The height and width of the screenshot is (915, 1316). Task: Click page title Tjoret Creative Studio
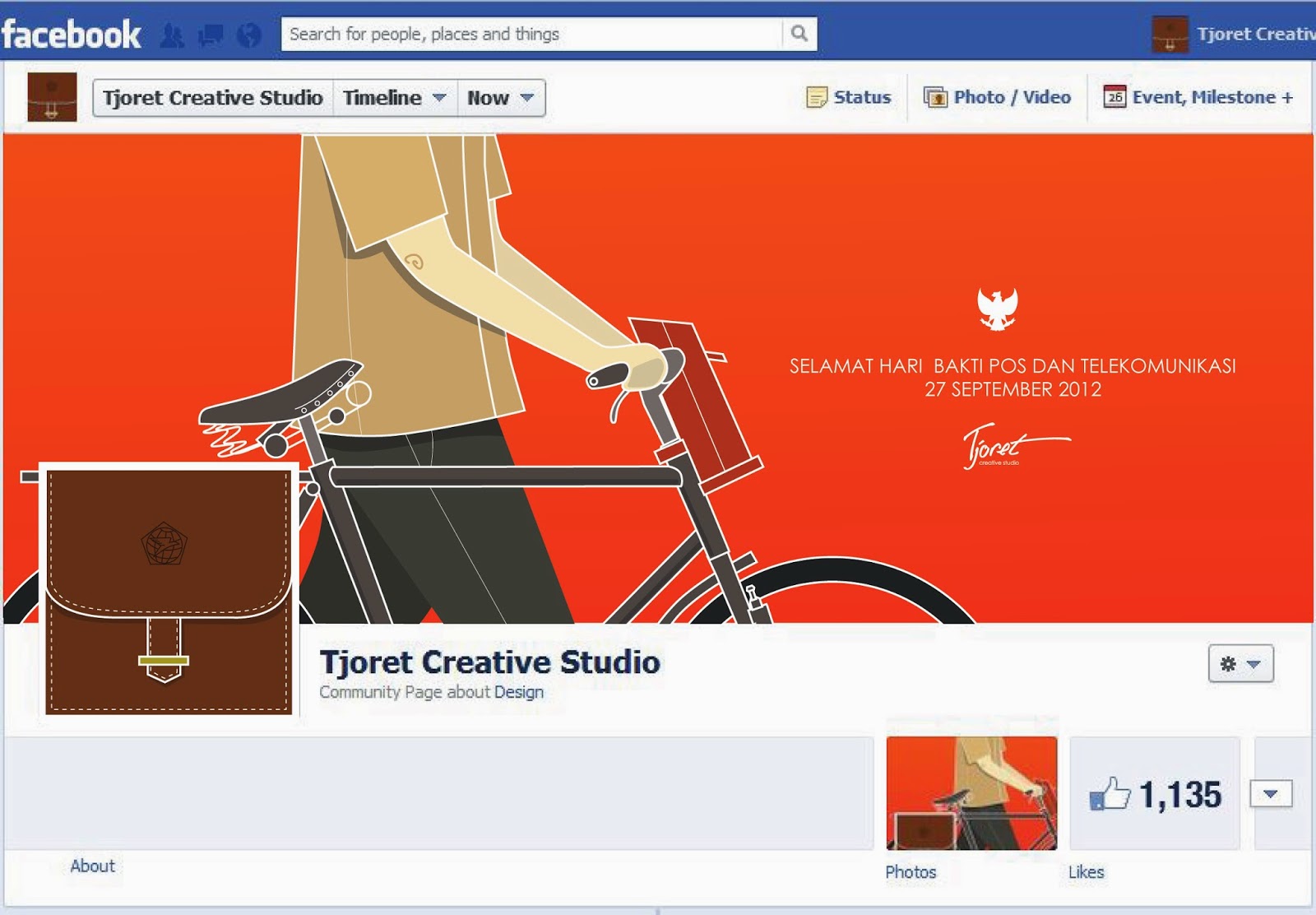click(x=489, y=662)
